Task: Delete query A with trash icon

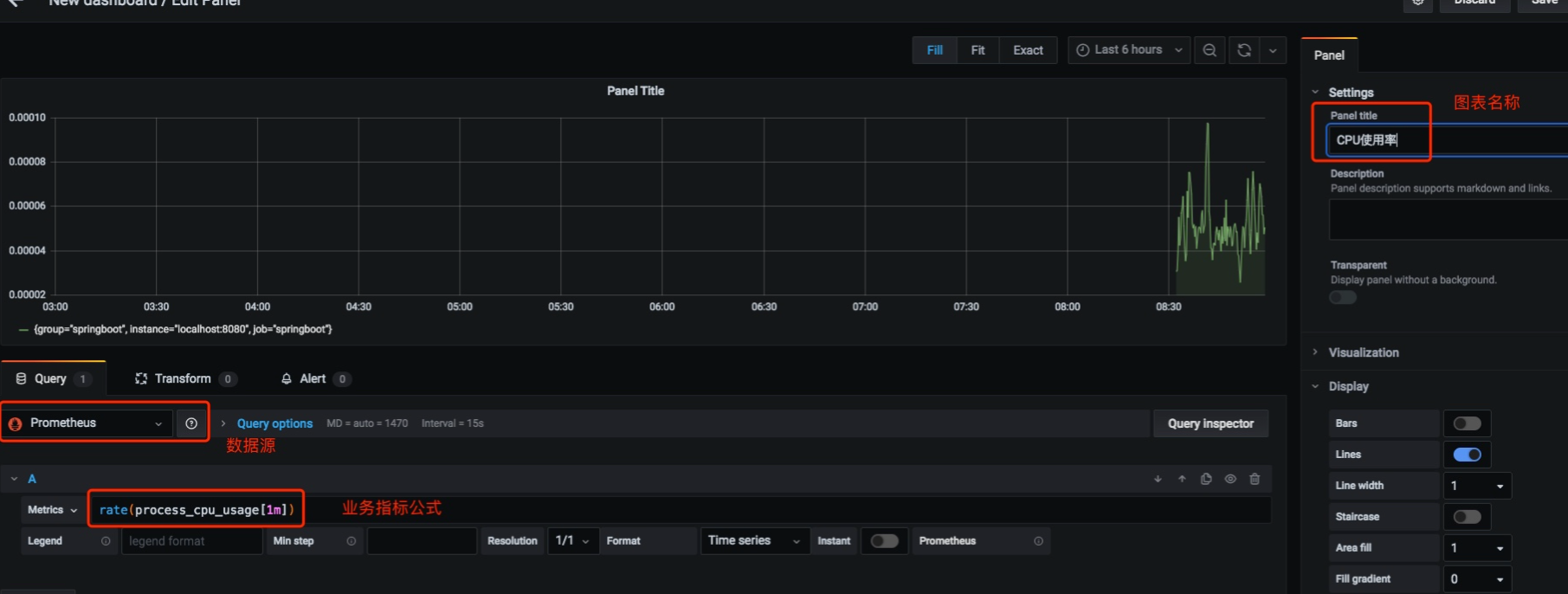Action: tap(1255, 479)
